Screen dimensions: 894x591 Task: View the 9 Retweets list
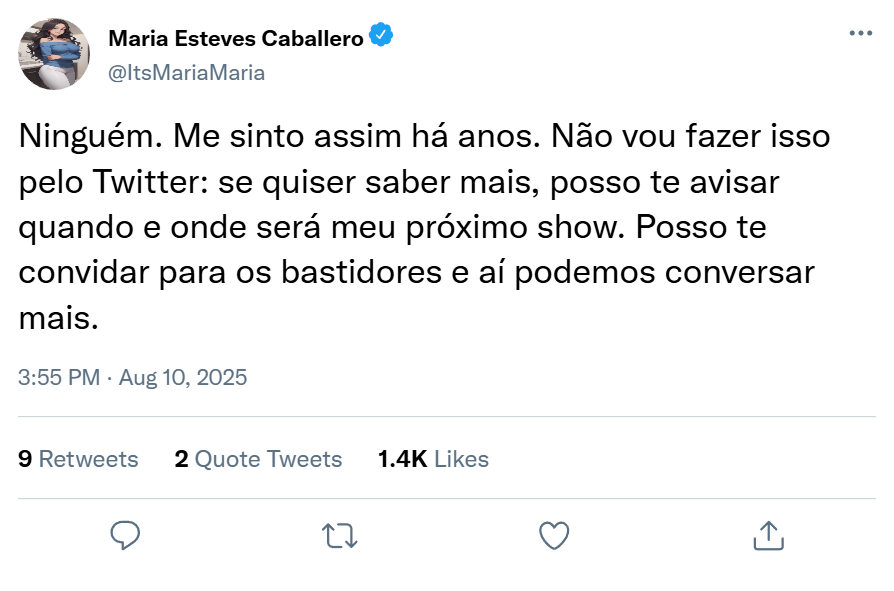[x=78, y=459]
